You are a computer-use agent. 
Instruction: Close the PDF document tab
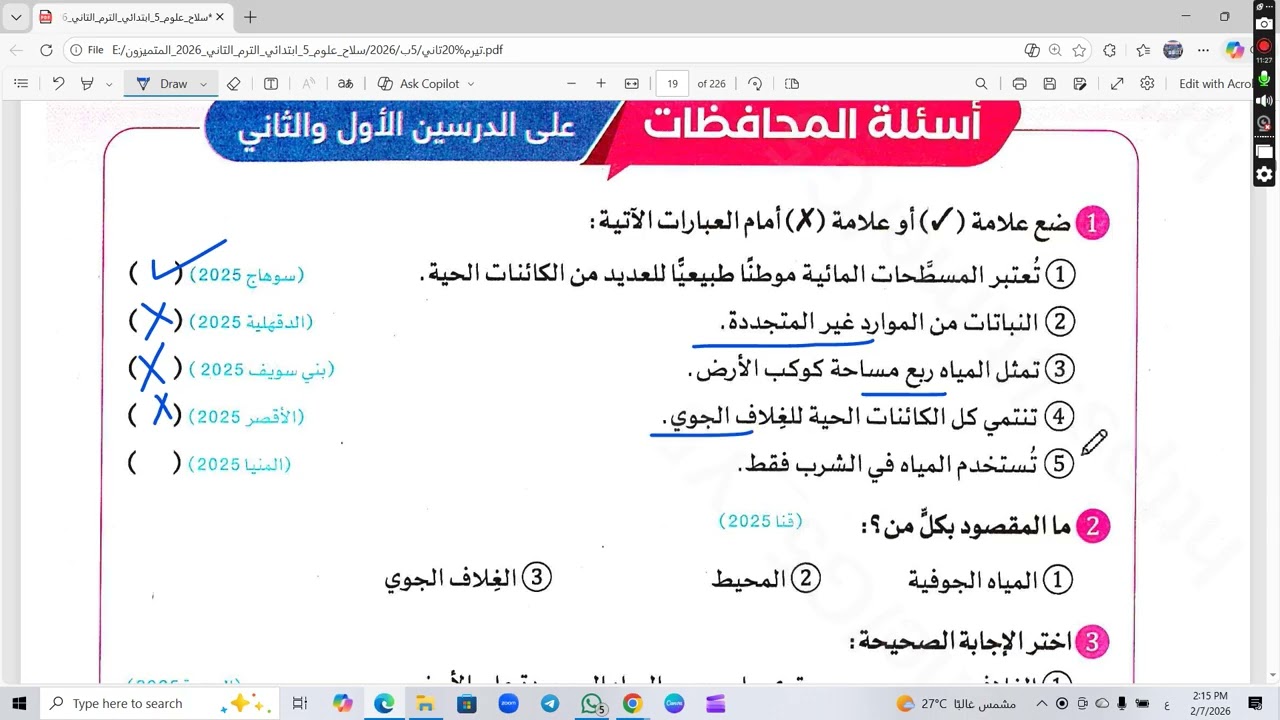220,17
